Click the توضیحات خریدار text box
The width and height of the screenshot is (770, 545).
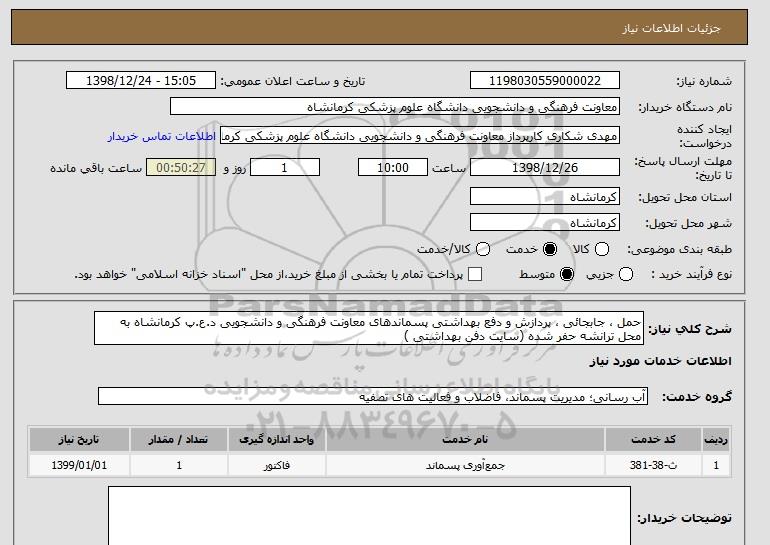tap(369, 516)
